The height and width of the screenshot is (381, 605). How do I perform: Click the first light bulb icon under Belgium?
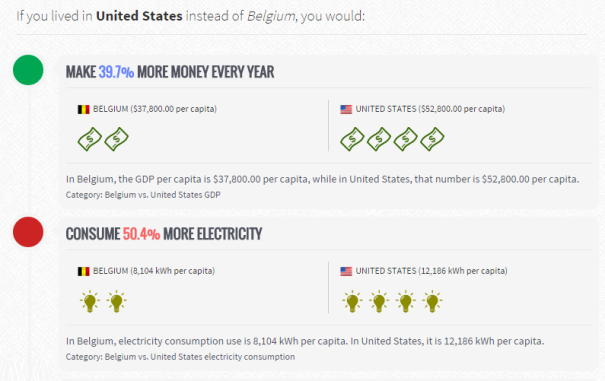pyautogui.click(x=90, y=301)
